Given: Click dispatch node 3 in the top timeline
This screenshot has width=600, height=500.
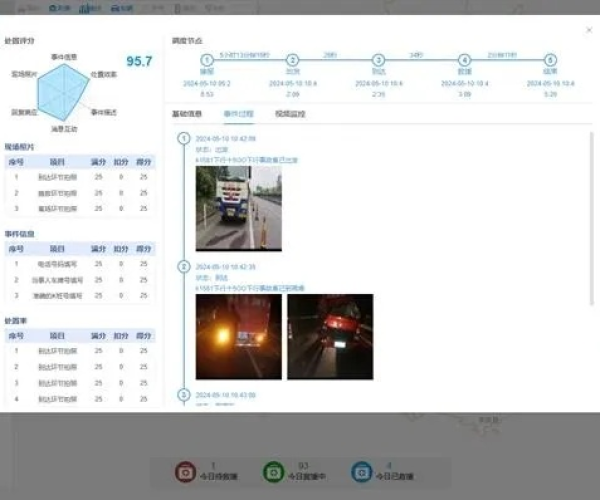Looking at the screenshot, I should coord(378,60).
